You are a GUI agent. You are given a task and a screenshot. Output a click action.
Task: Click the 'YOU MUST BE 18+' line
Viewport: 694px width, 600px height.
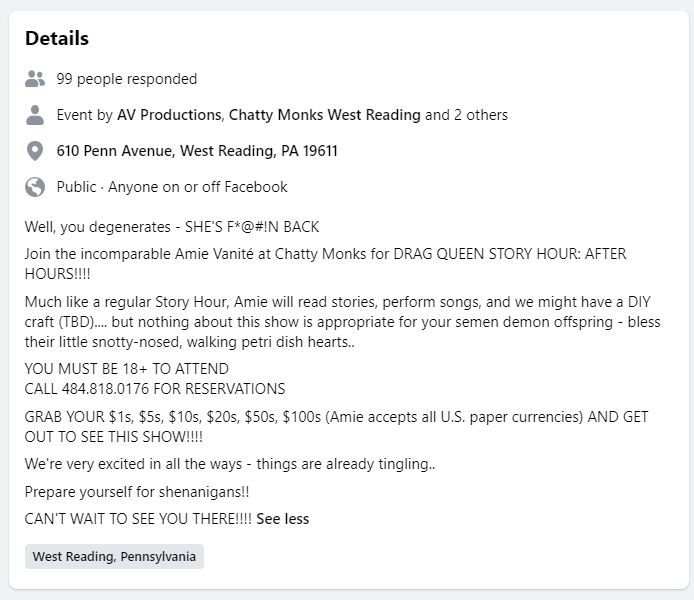click(126, 370)
